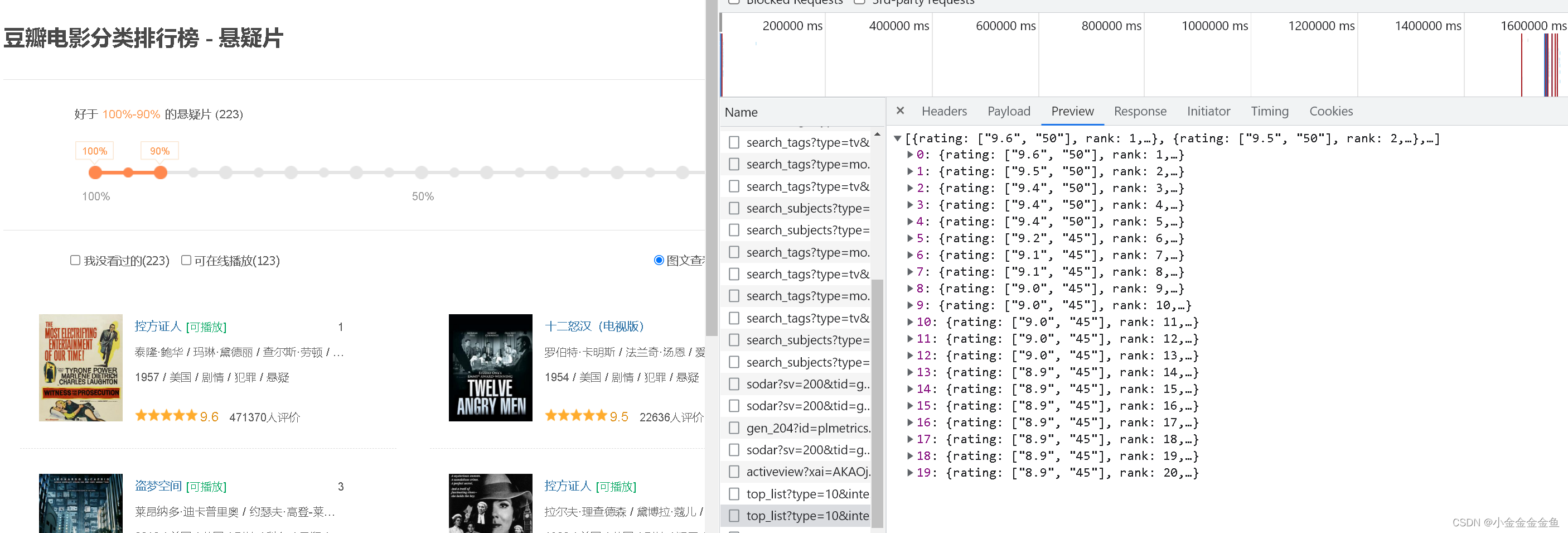Open the 盗梦空间 movie title link
Image resolution: width=1568 pixels, height=533 pixels.
click(x=158, y=486)
